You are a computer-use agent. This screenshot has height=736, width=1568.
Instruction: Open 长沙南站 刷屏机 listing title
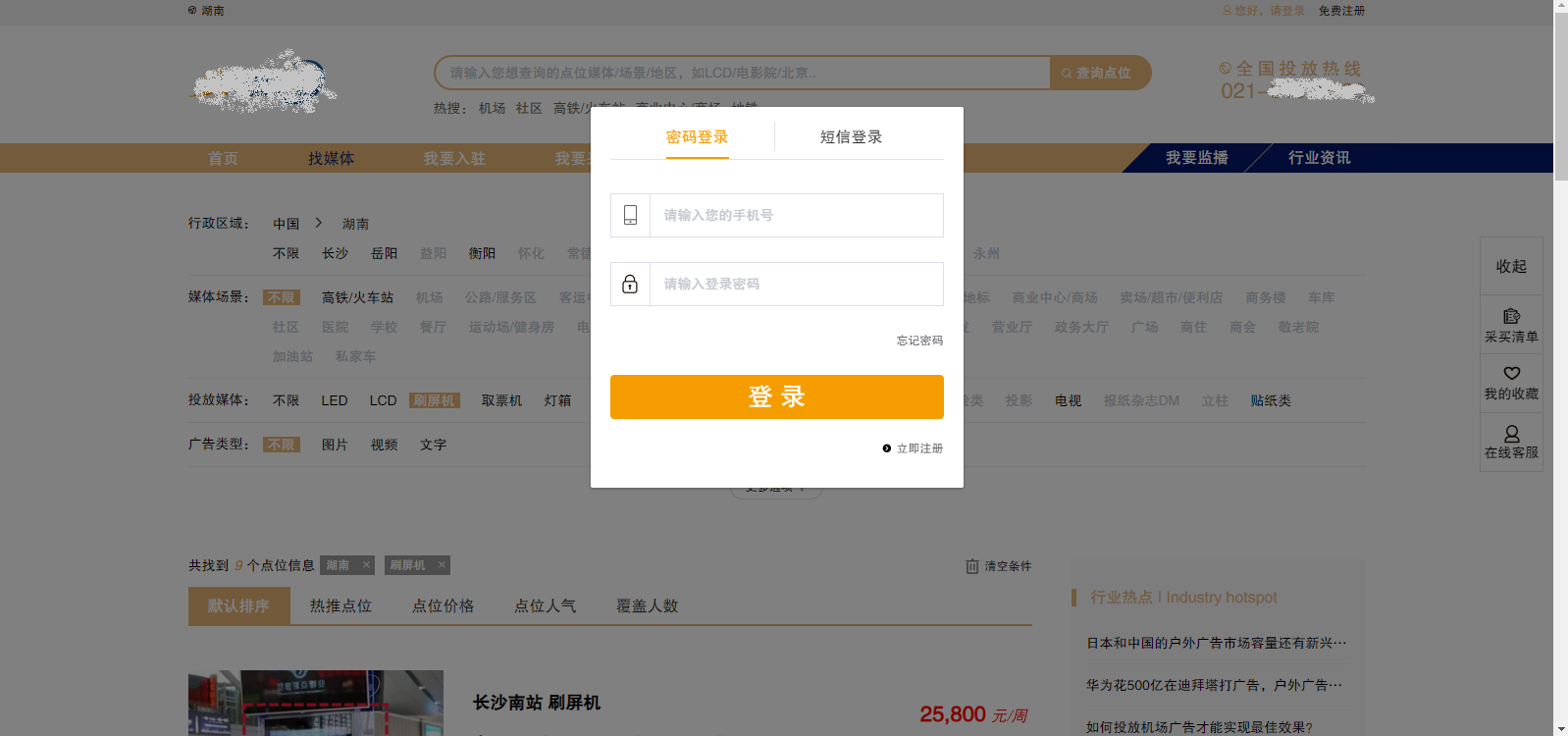click(x=537, y=703)
